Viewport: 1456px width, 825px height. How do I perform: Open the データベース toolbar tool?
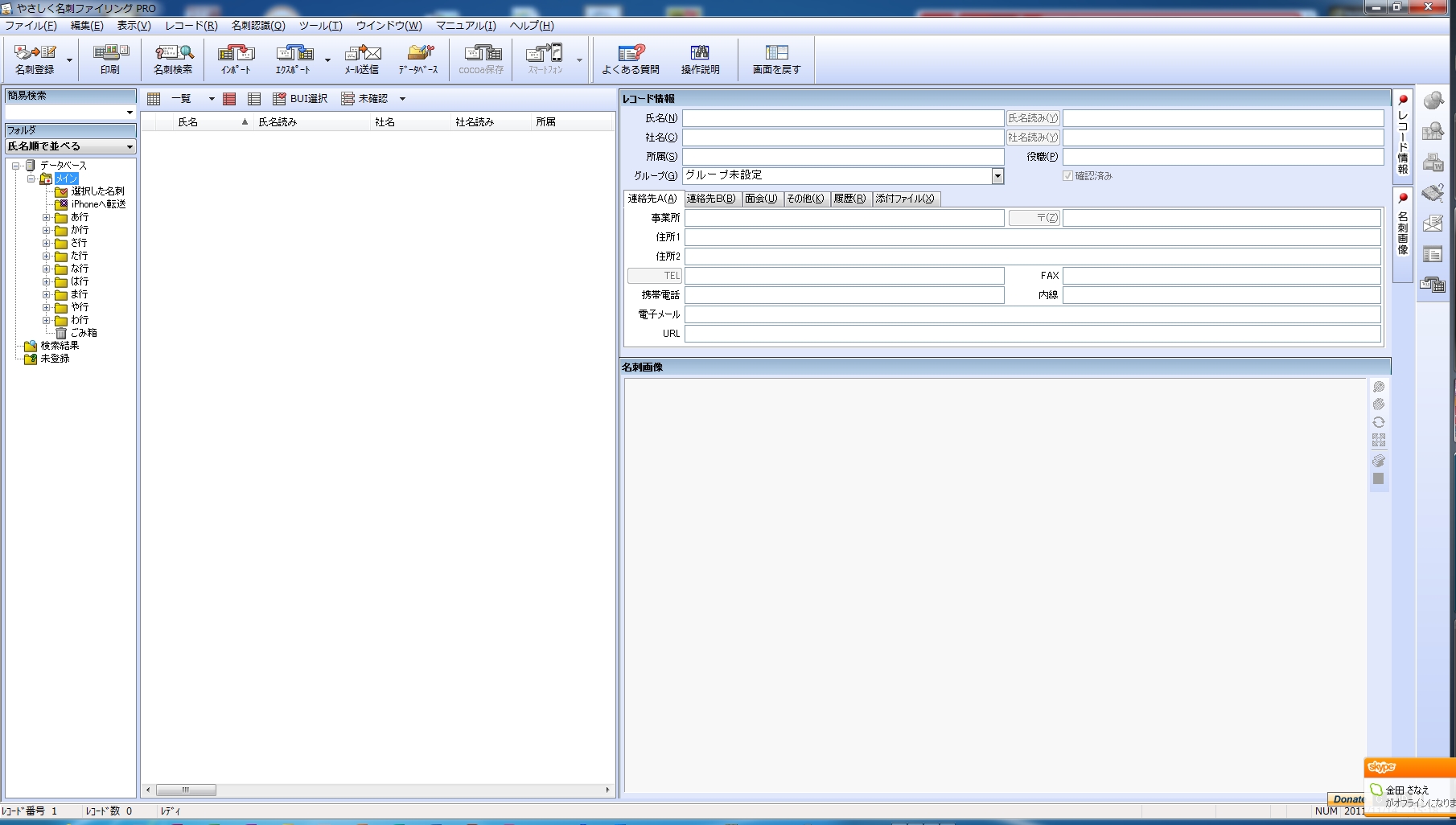(418, 60)
